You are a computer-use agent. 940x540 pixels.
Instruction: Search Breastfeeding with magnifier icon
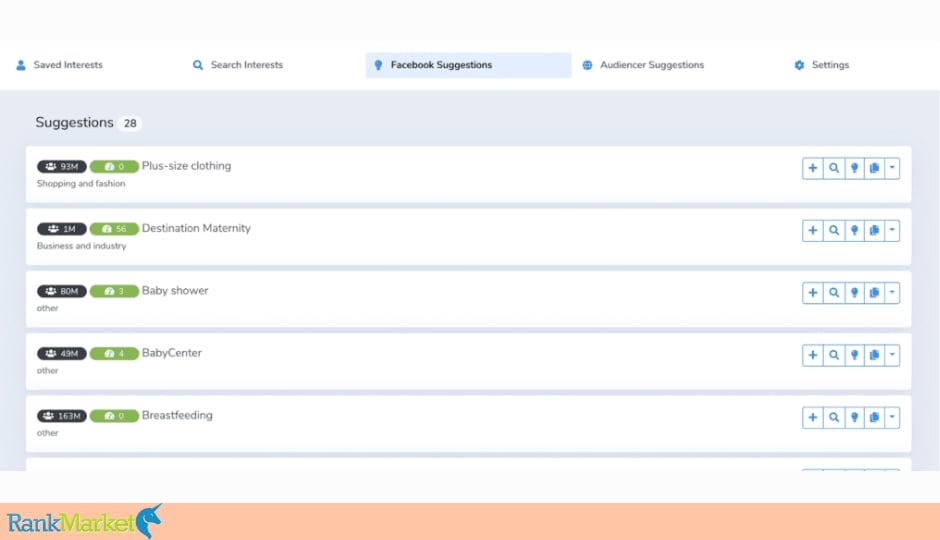click(x=833, y=418)
